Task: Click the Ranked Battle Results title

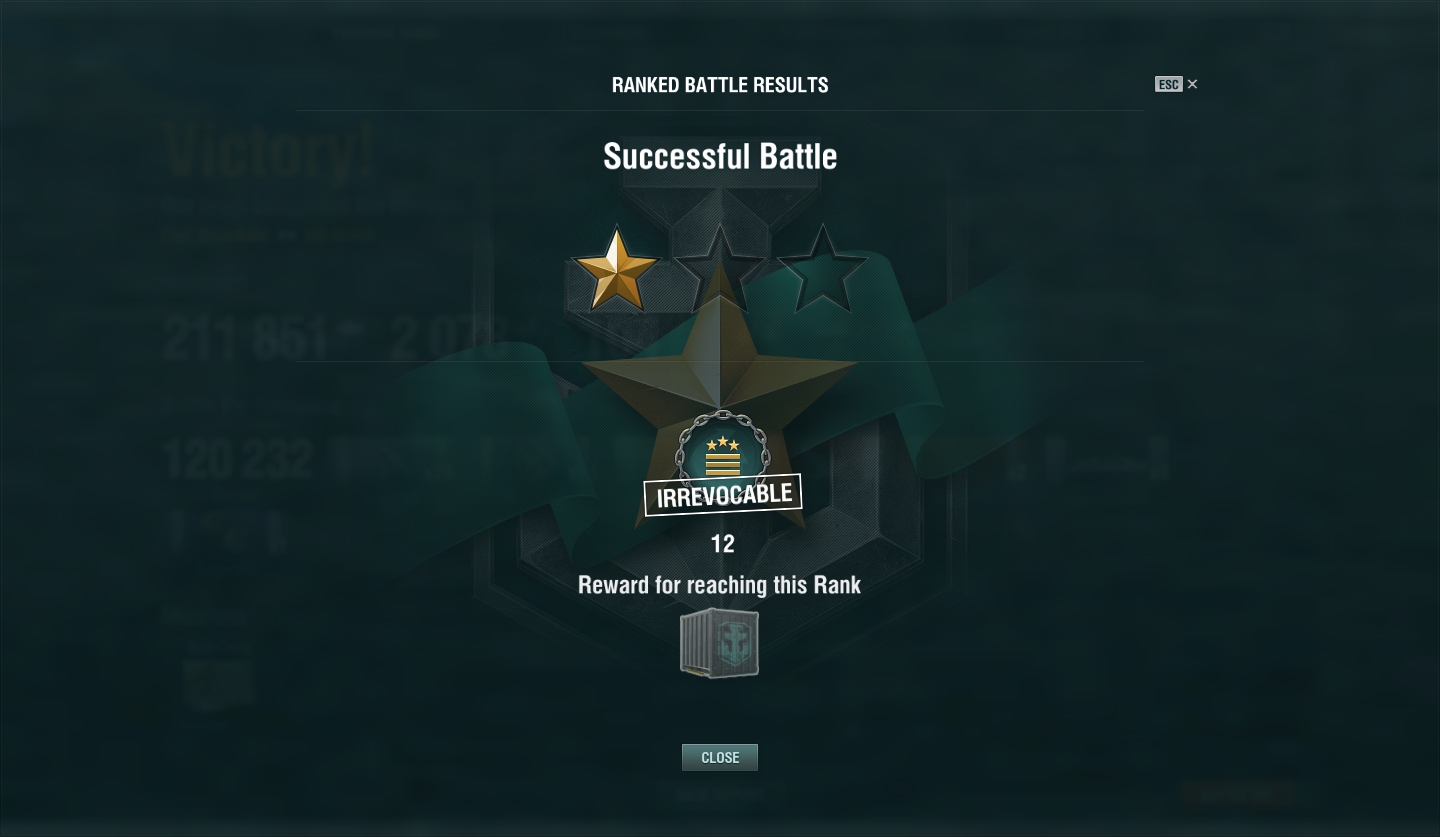Action: (720, 85)
